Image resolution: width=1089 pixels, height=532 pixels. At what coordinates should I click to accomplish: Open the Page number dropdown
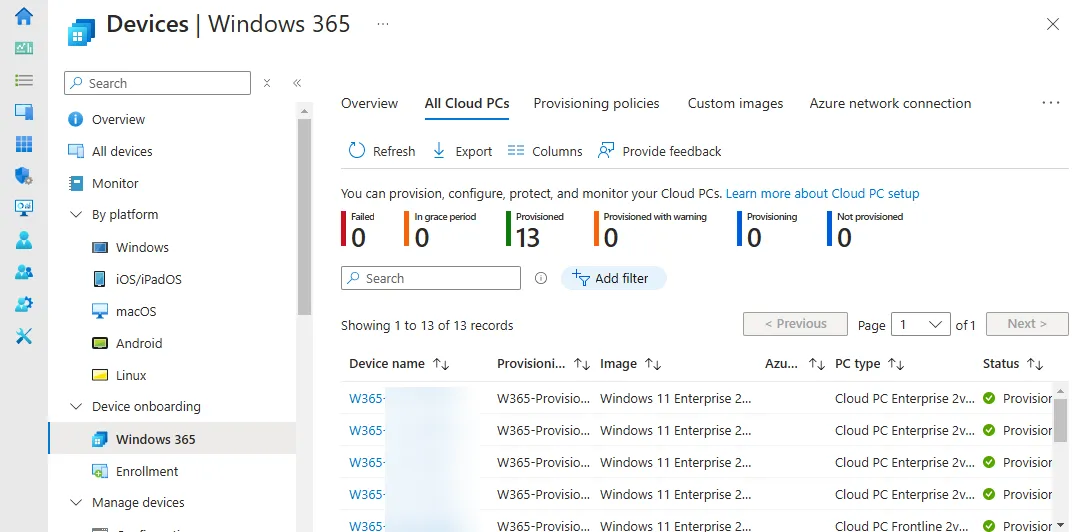click(920, 324)
